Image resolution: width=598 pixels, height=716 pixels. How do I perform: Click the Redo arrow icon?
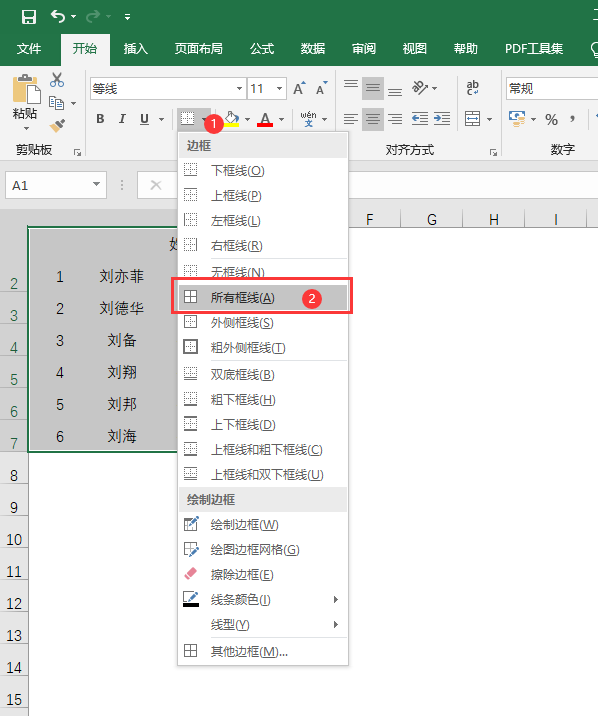tap(93, 17)
